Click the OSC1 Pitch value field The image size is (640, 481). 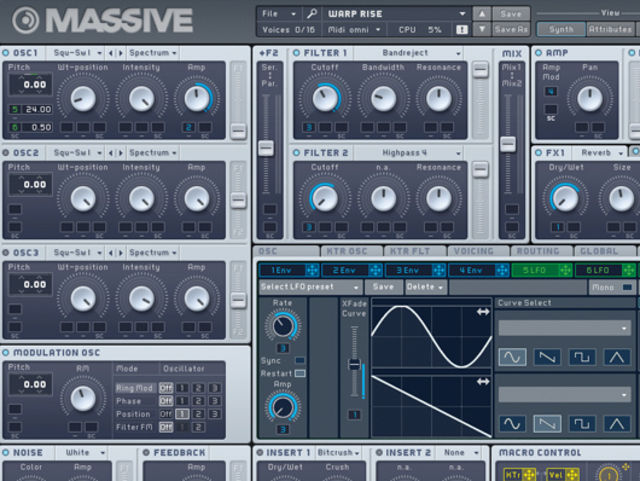point(31,85)
